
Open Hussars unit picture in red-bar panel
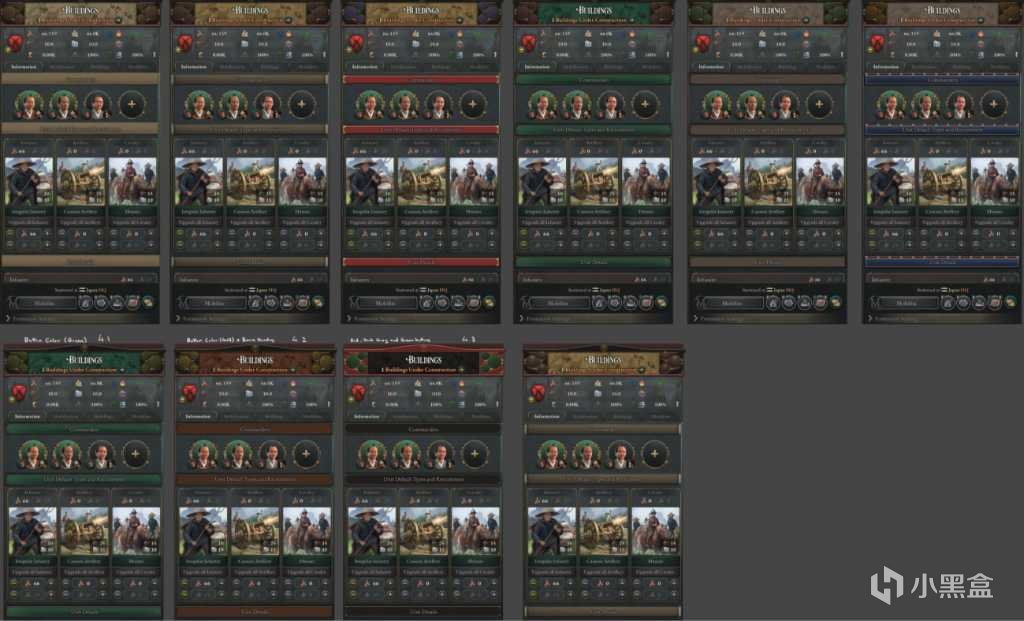coord(473,182)
